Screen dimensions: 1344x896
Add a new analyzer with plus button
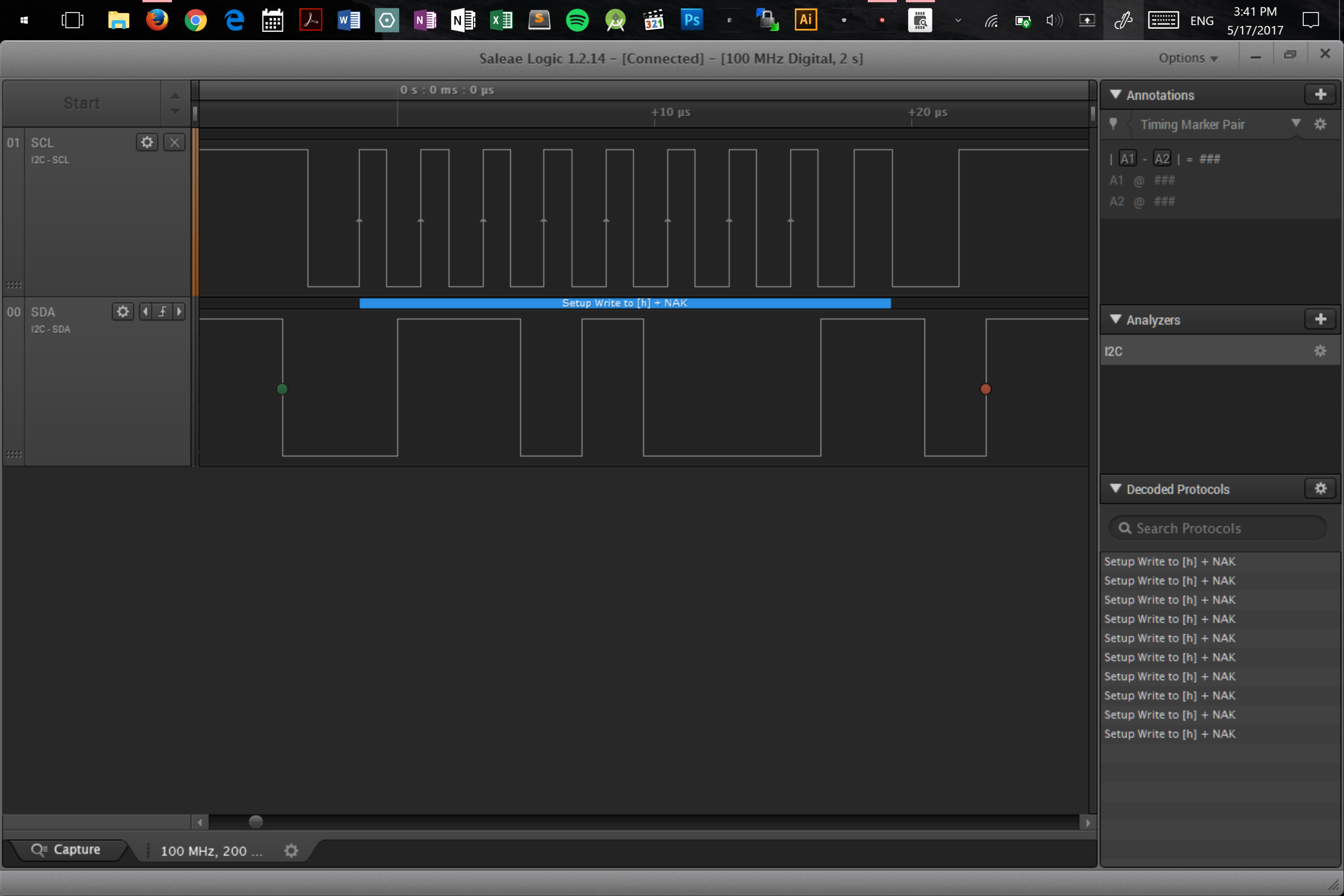[1320, 319]
